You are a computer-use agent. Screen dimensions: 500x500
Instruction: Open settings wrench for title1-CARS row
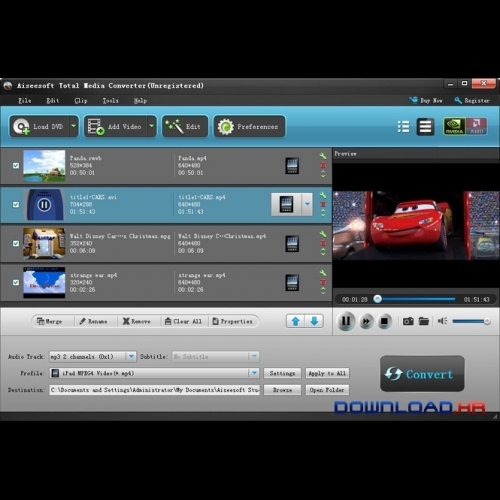[323, 195]
